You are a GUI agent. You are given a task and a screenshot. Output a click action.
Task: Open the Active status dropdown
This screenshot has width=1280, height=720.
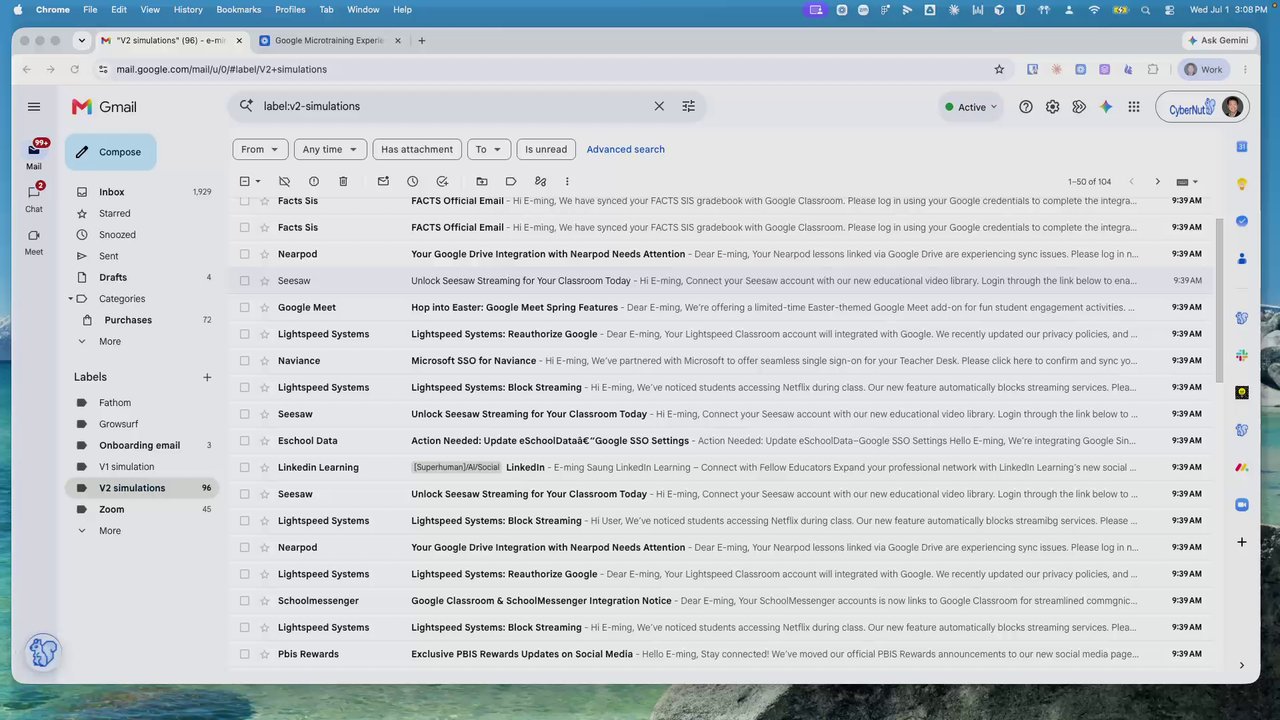click(x=971, y=107)
